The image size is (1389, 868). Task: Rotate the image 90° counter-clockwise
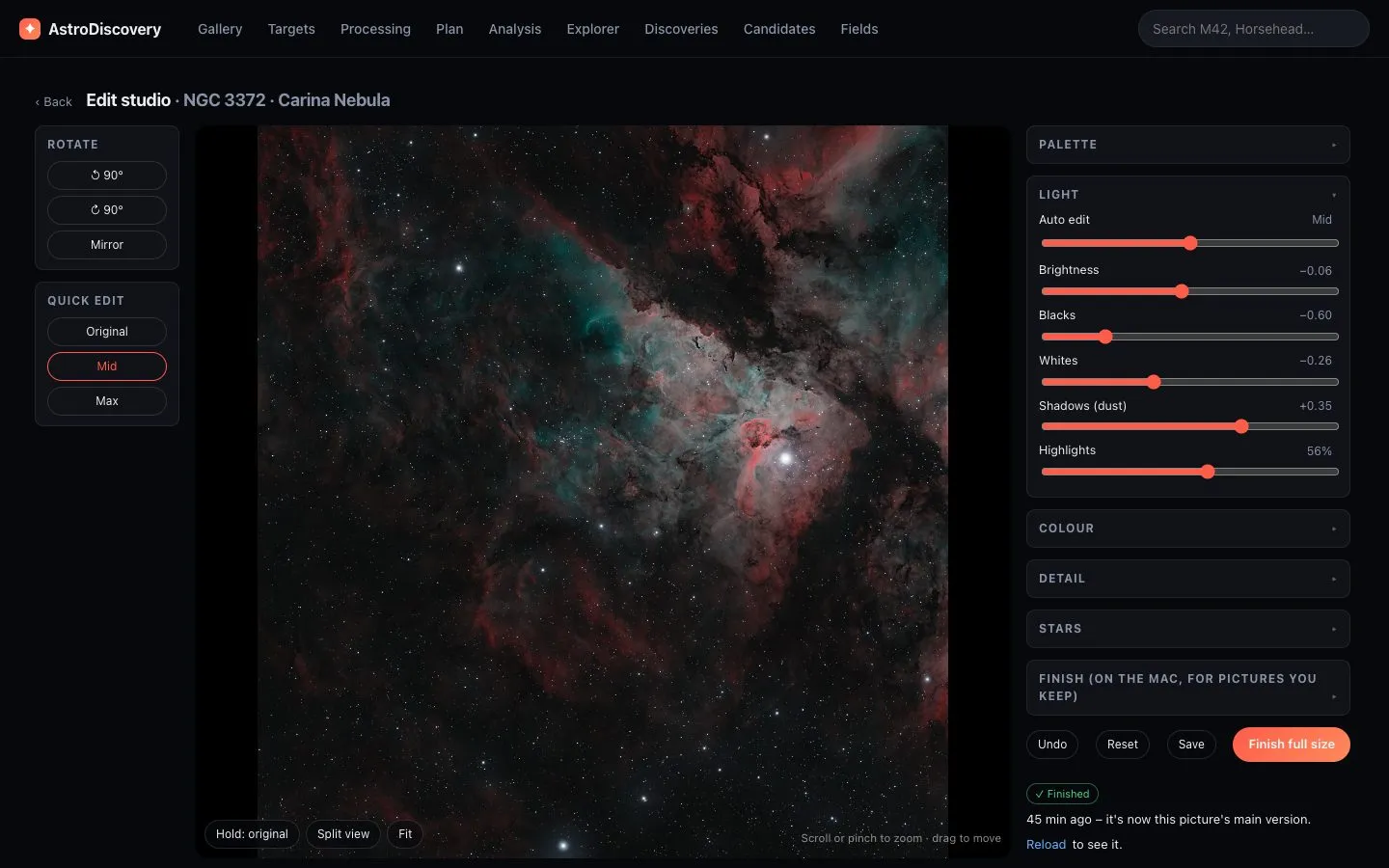click(107, 176)
